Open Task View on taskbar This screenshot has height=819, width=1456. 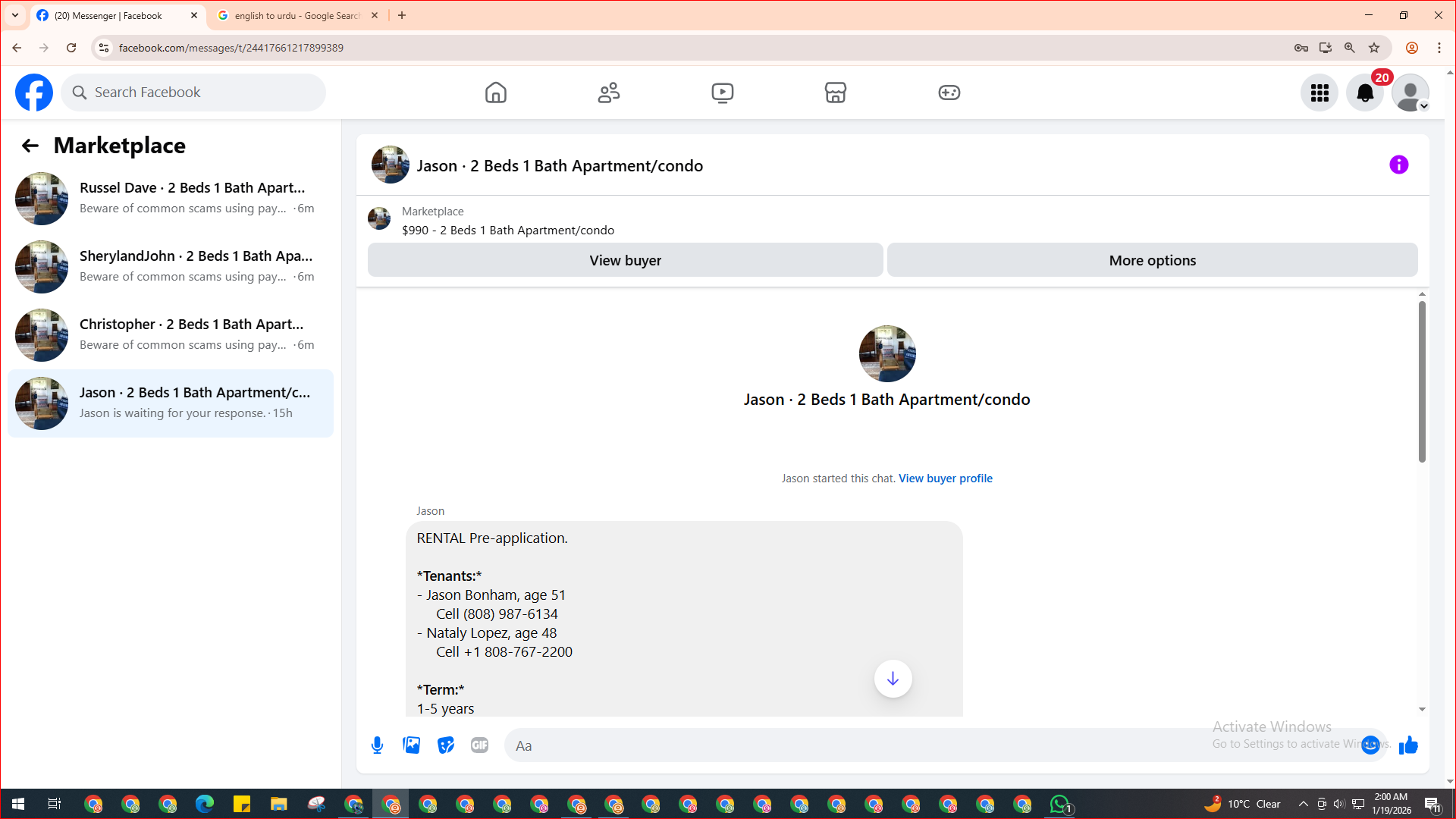(55, 804)
